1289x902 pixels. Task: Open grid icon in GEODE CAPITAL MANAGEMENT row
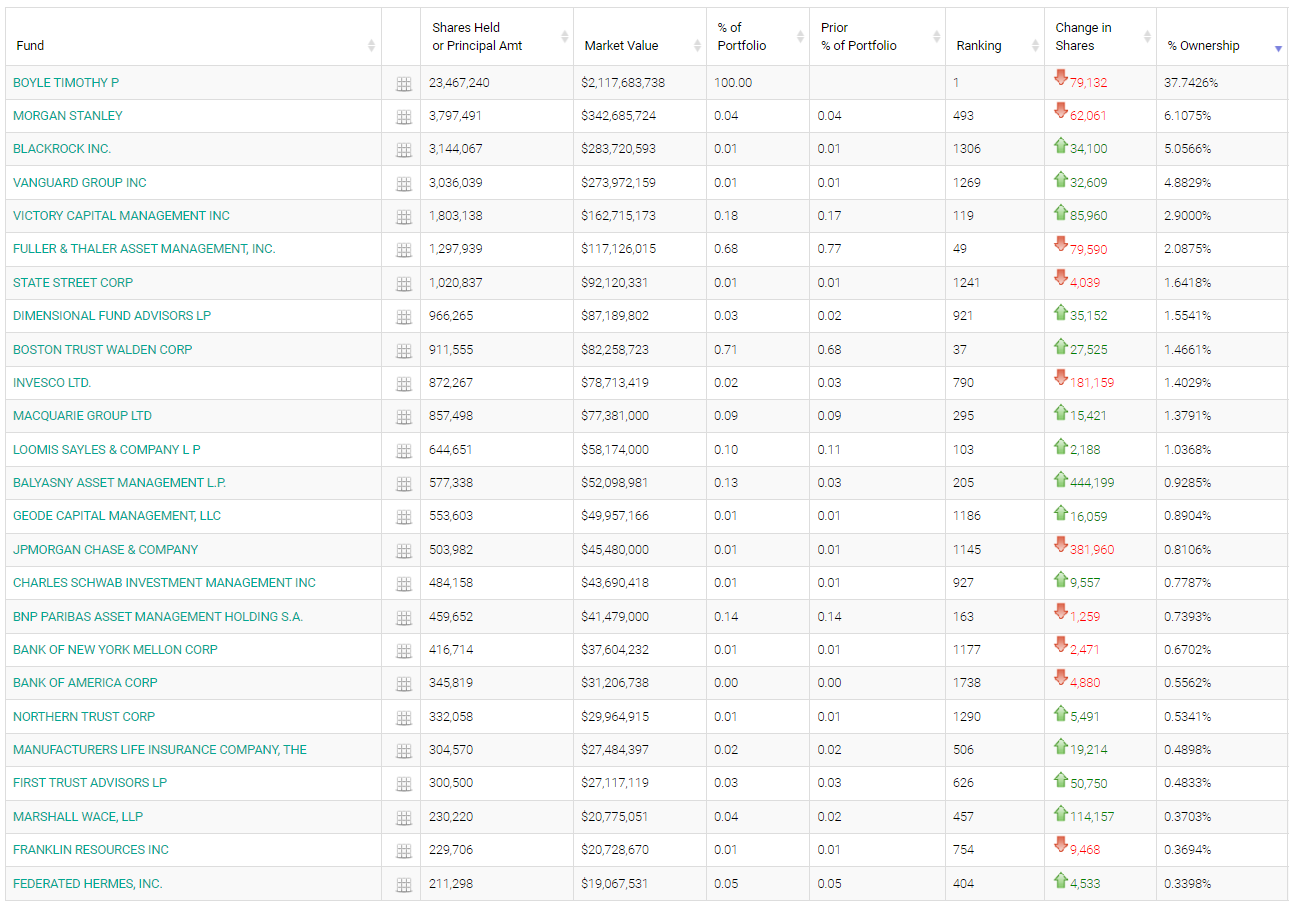[404, 517]
